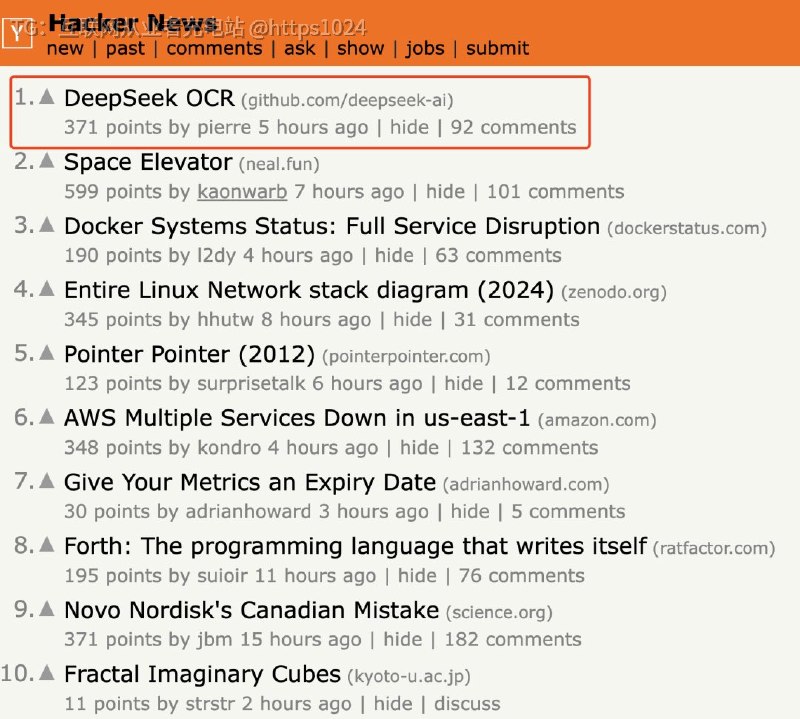This screenshot has width=800, height=719.
Task: Open user kaonwarb's profile
Action: point(242,192)
